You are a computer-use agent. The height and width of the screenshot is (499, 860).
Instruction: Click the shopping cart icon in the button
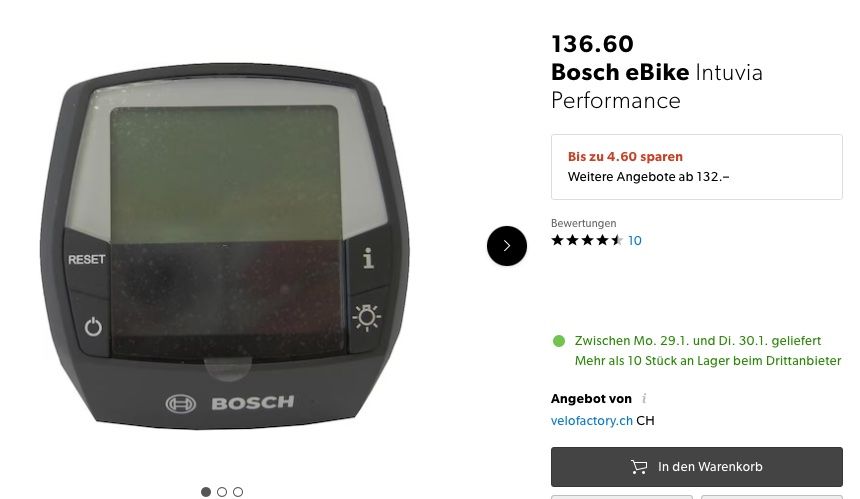point(639,467)
